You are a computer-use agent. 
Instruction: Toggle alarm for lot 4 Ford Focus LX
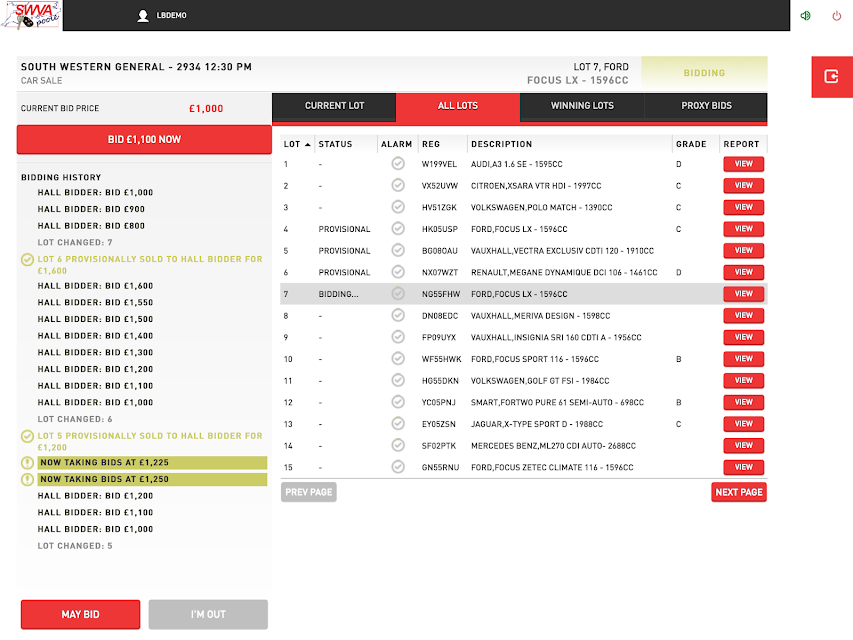[x=398, y=229]
